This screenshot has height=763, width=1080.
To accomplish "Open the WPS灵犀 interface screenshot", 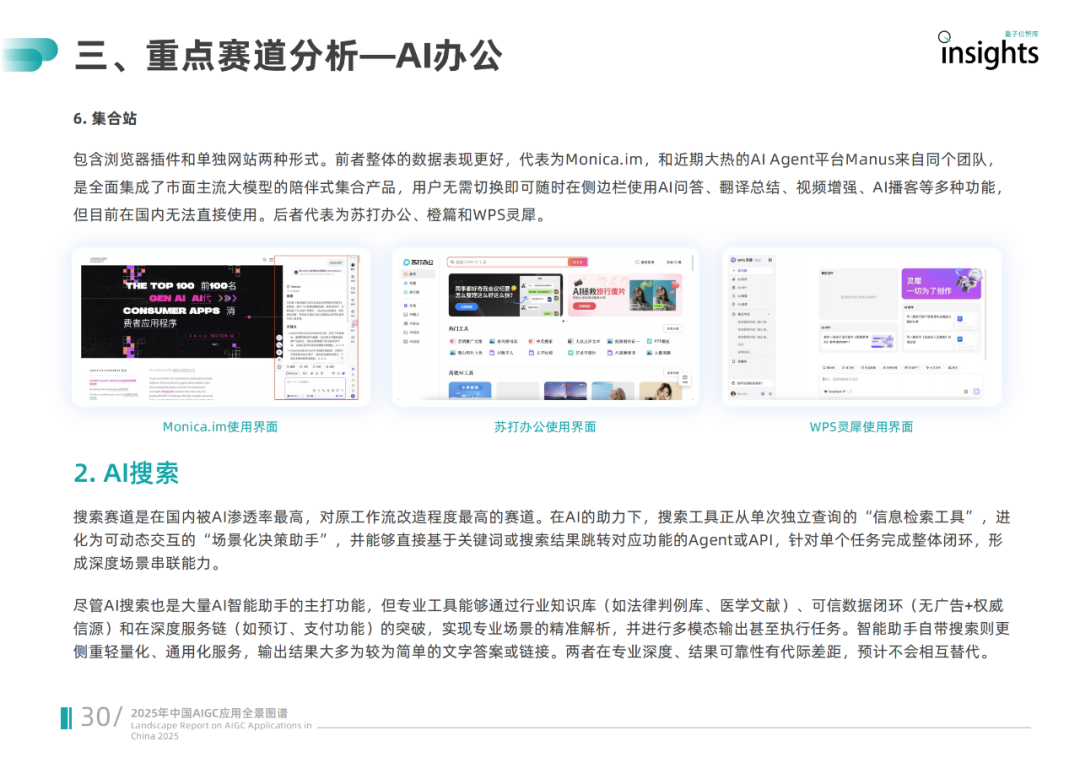I will [861, 327].
